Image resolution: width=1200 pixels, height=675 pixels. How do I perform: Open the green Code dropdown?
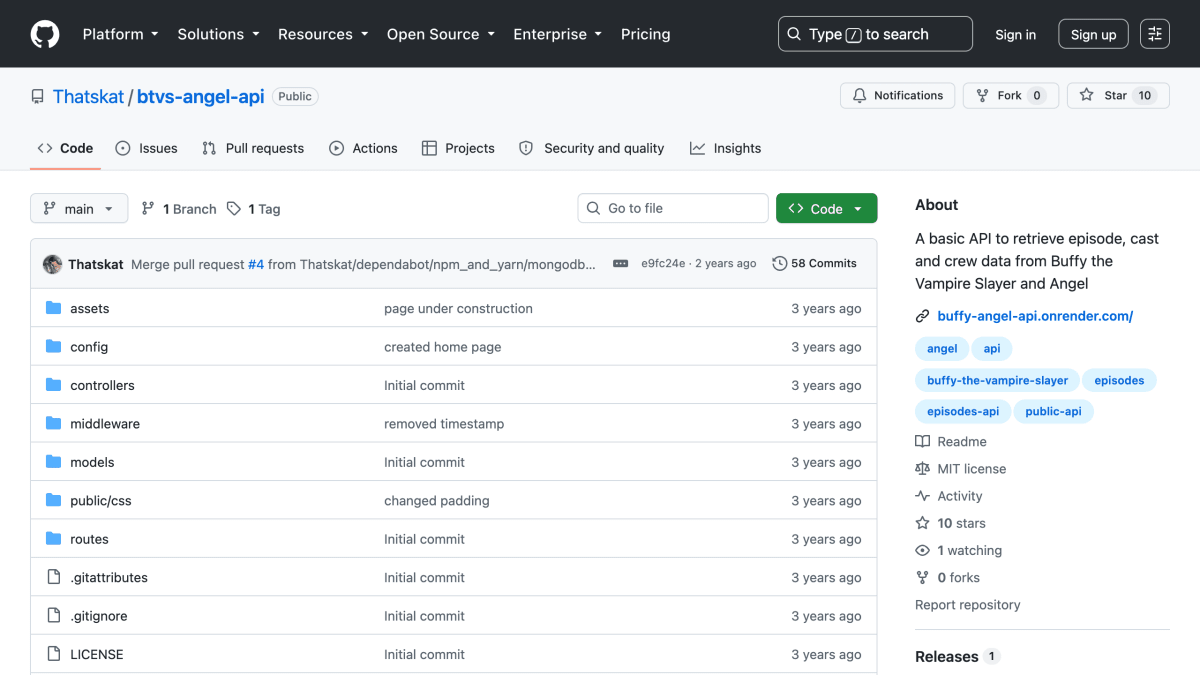(827, 209)
